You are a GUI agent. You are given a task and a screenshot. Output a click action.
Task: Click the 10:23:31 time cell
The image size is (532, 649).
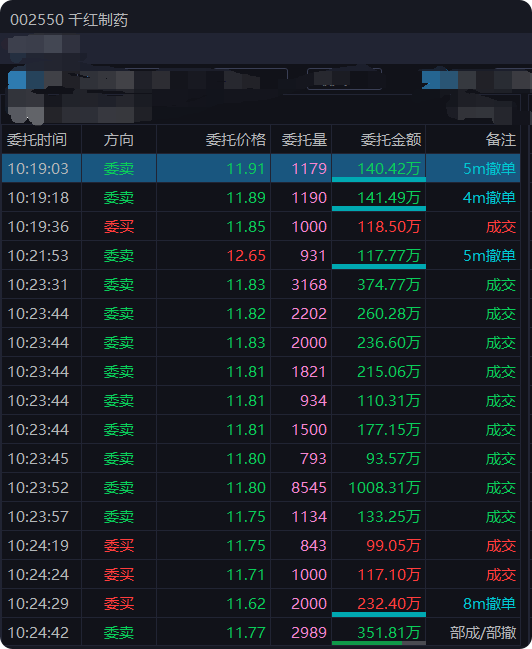coord(38,284)
